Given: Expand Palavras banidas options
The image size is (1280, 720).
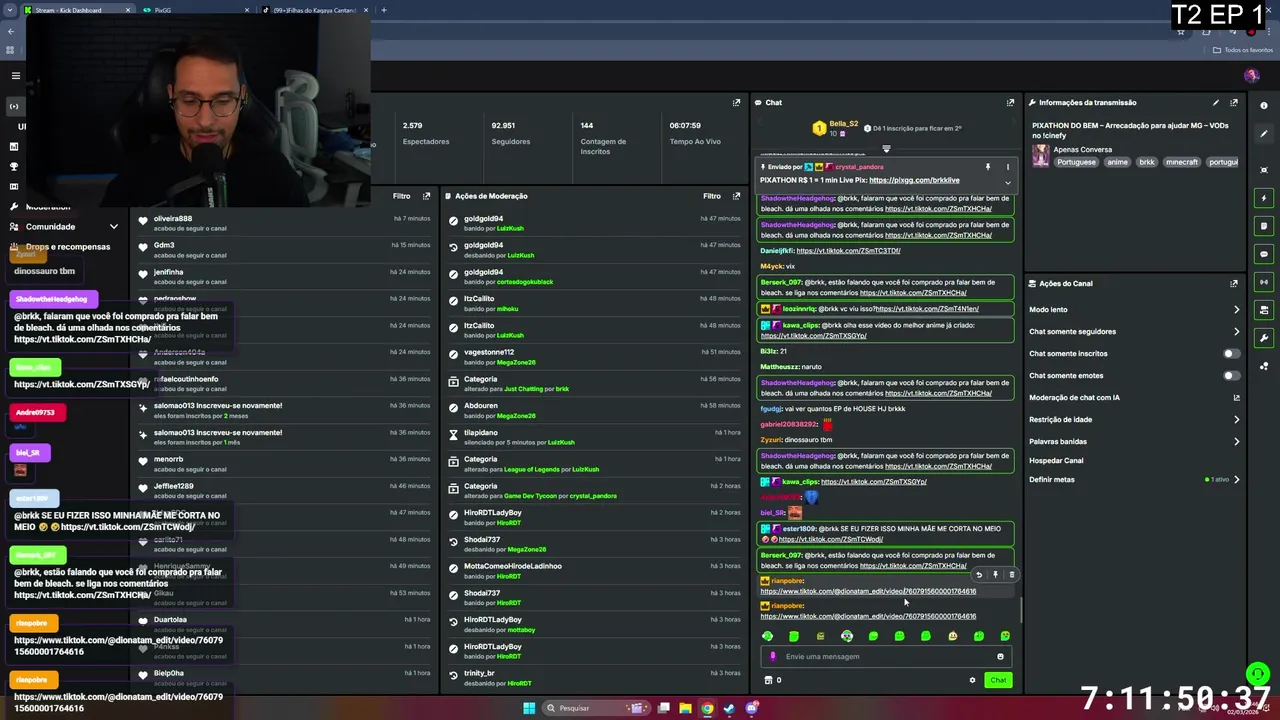Looking at the screenshot, I should 1236,442.
